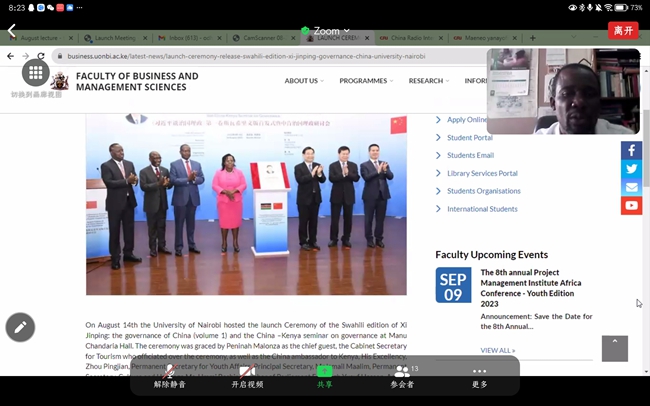Open the RESEARCH menu
Screen dimensions: 650x406
click(x=428, y=81)
